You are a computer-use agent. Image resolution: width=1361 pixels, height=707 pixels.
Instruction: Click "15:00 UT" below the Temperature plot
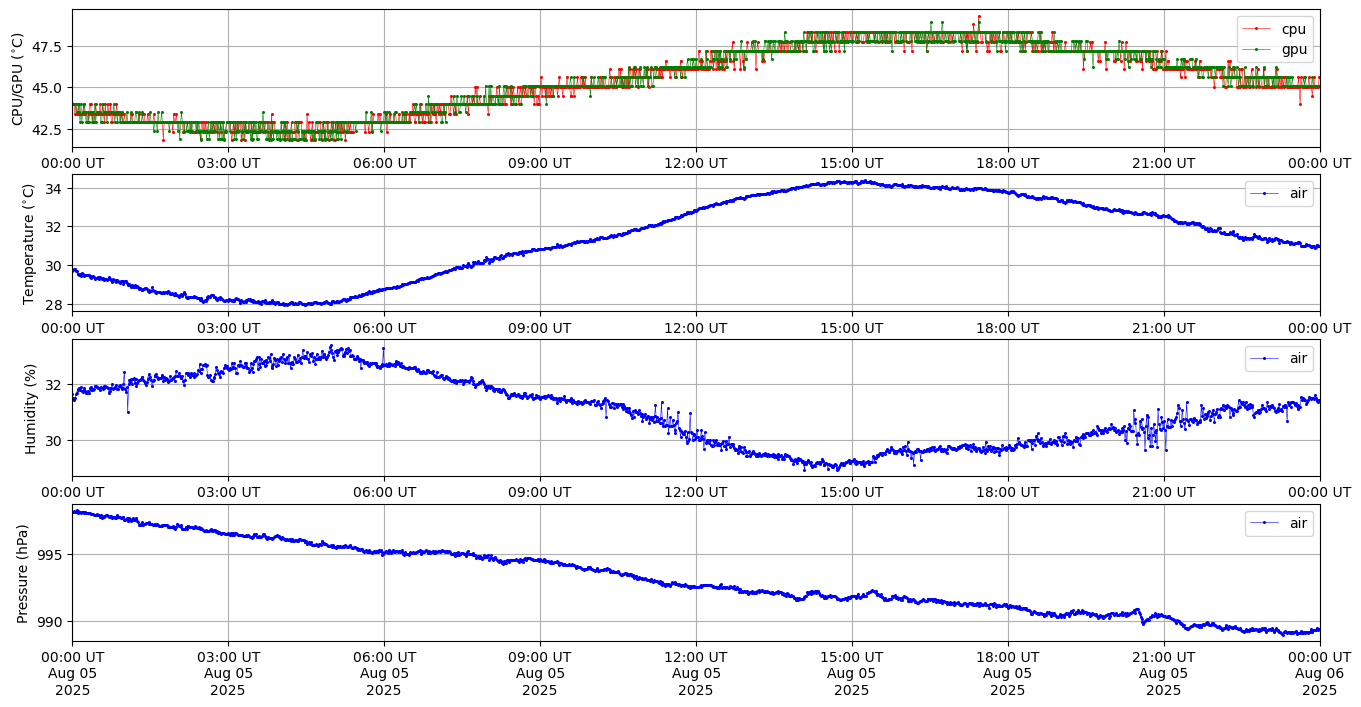point(852,327)
